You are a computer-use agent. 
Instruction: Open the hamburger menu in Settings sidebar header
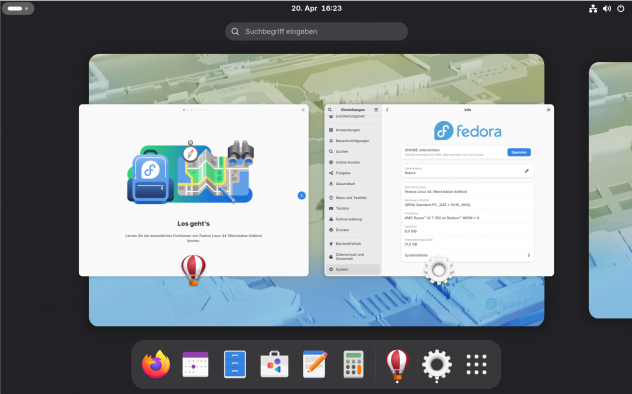pos(376,110)
